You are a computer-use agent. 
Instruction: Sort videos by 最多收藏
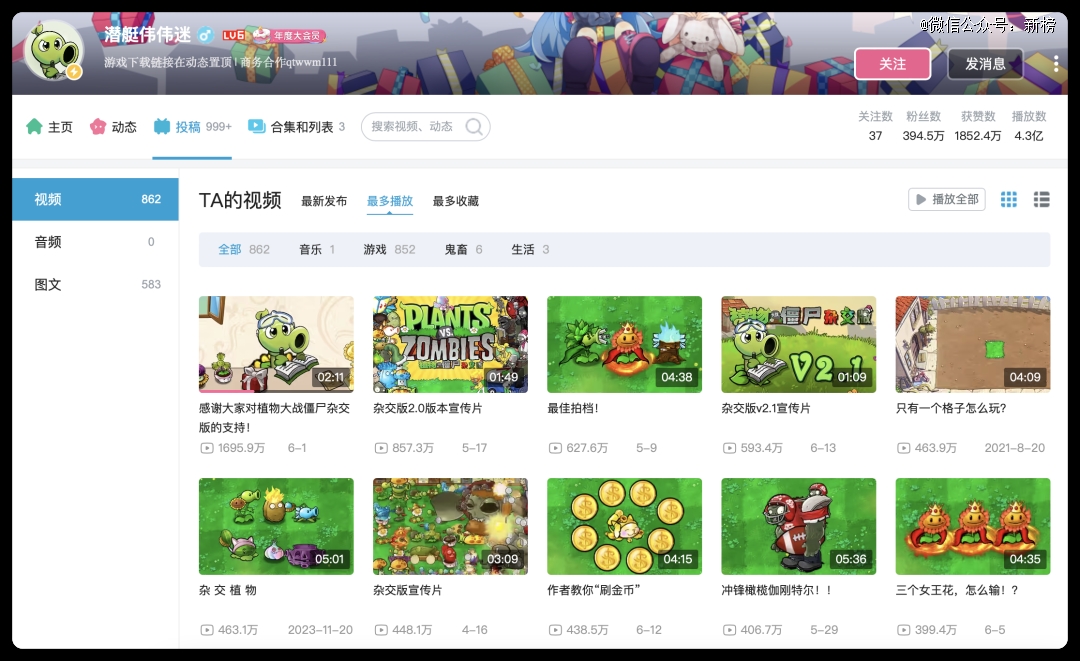[455, 201]
